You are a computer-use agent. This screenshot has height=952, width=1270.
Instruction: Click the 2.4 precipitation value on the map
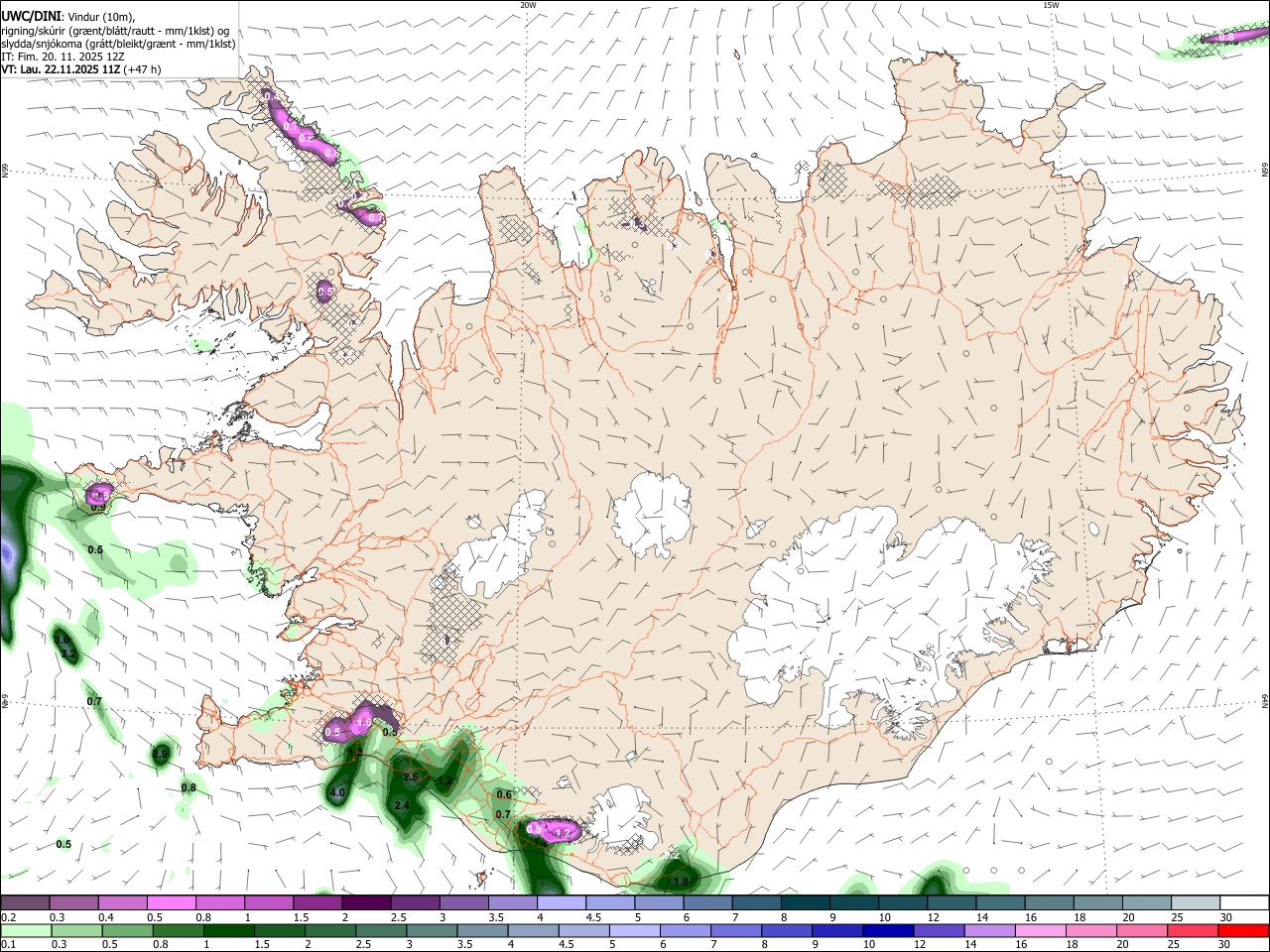coord(402,806)
